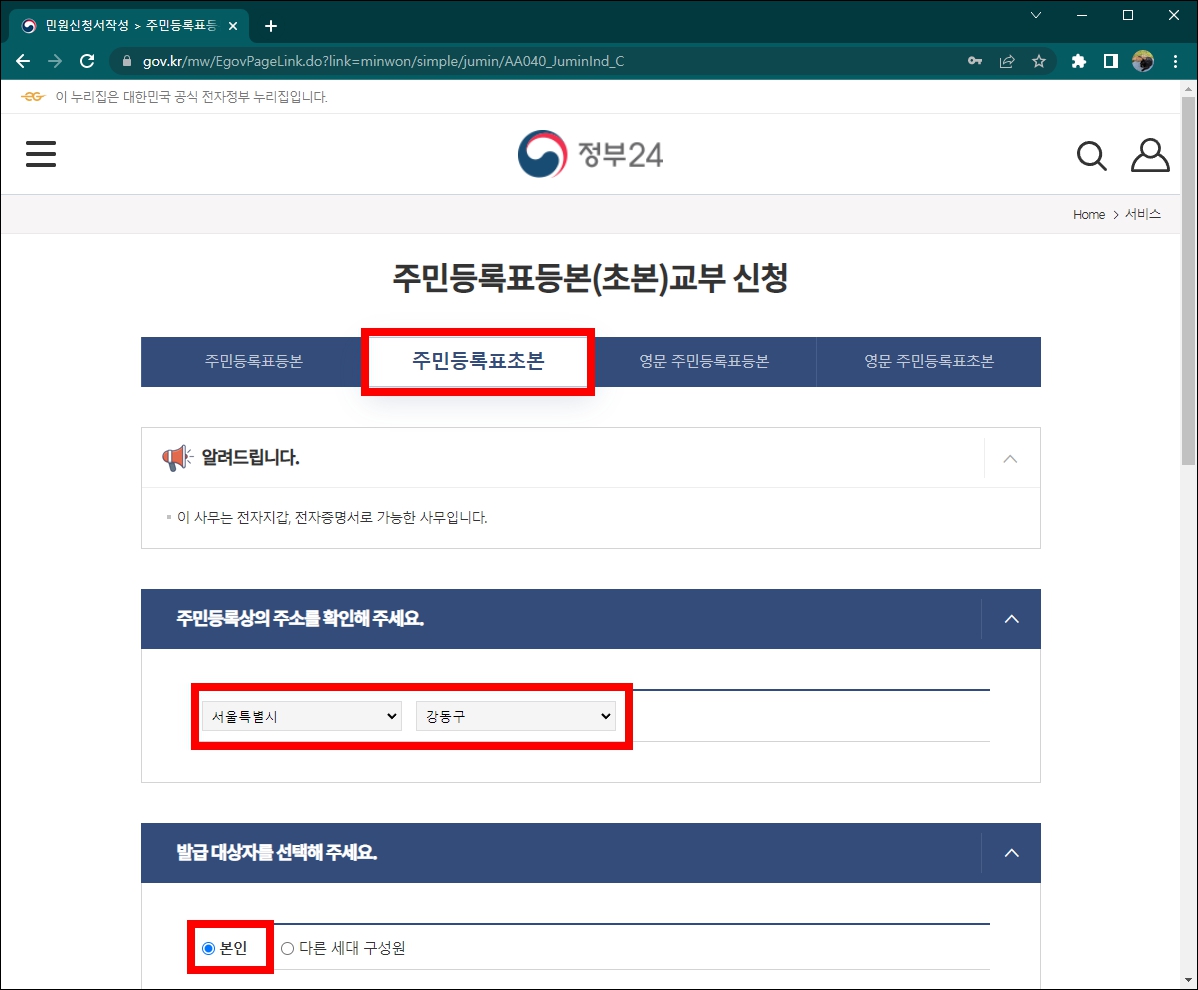Collapse the 알려드립니다 notice section
This screenshot has width=1198, height=990.
(1010, 457)
